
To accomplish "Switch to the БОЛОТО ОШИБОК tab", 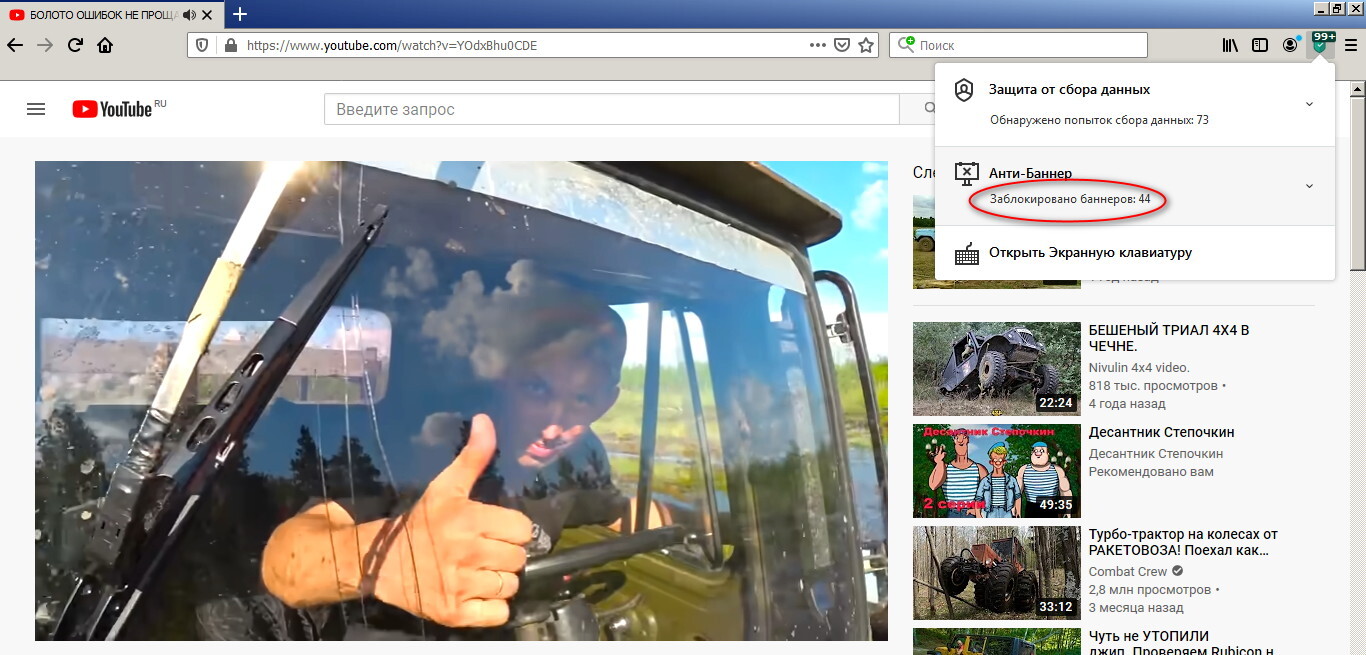I will click(x=104, y=15).
